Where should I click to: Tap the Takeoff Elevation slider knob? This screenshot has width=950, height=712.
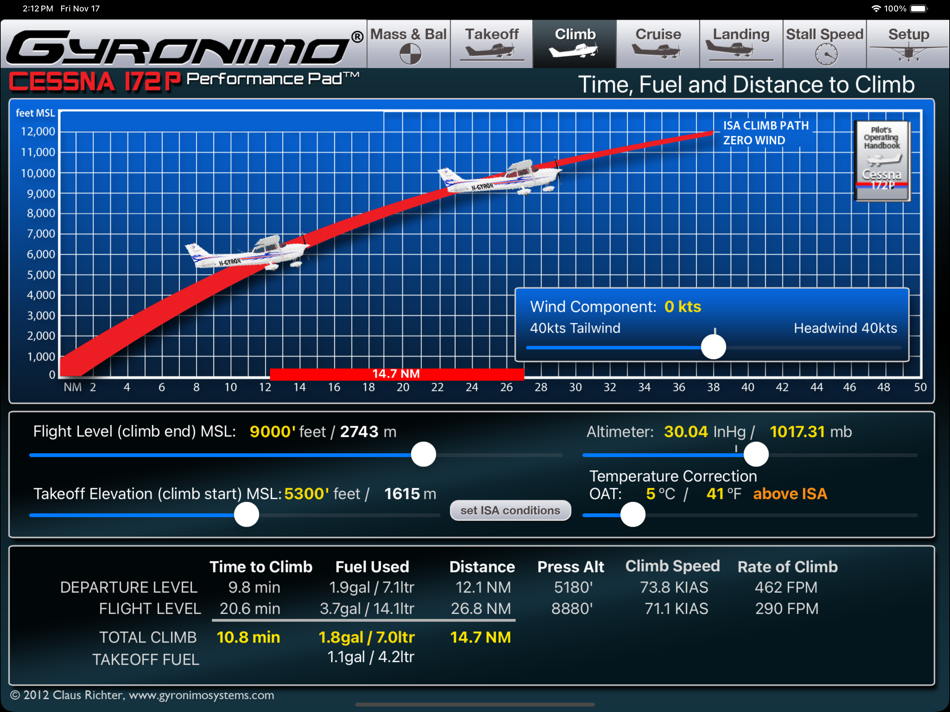click(247, 514)
